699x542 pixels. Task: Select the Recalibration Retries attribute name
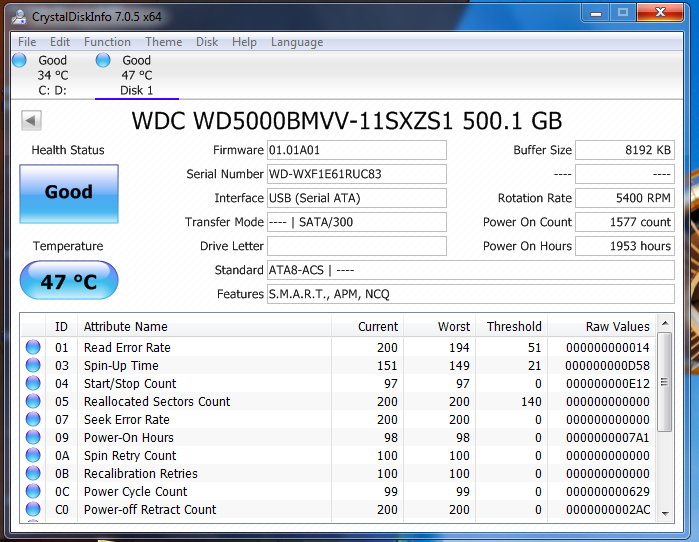[141, 474]
